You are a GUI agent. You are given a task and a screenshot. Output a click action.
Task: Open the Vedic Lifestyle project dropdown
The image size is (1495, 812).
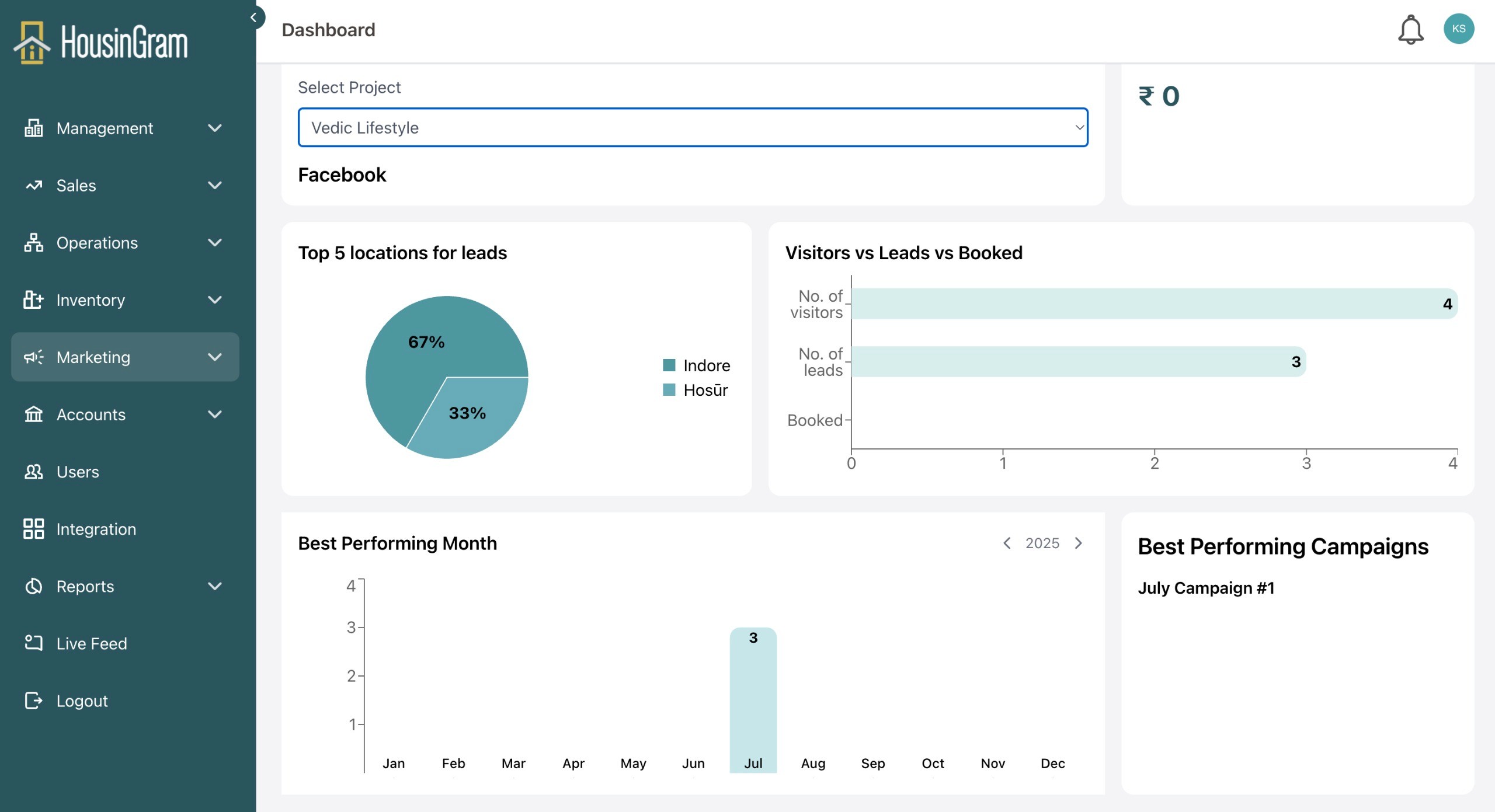coord(693,127)
